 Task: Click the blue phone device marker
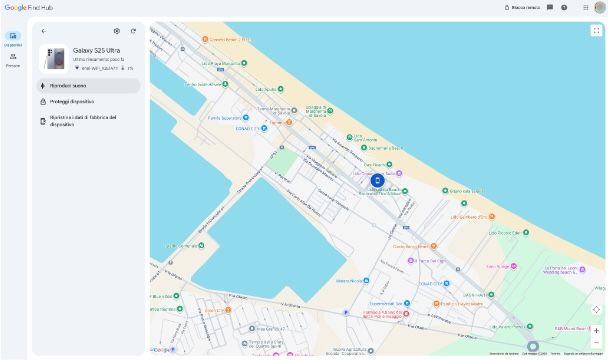(377, 181)
